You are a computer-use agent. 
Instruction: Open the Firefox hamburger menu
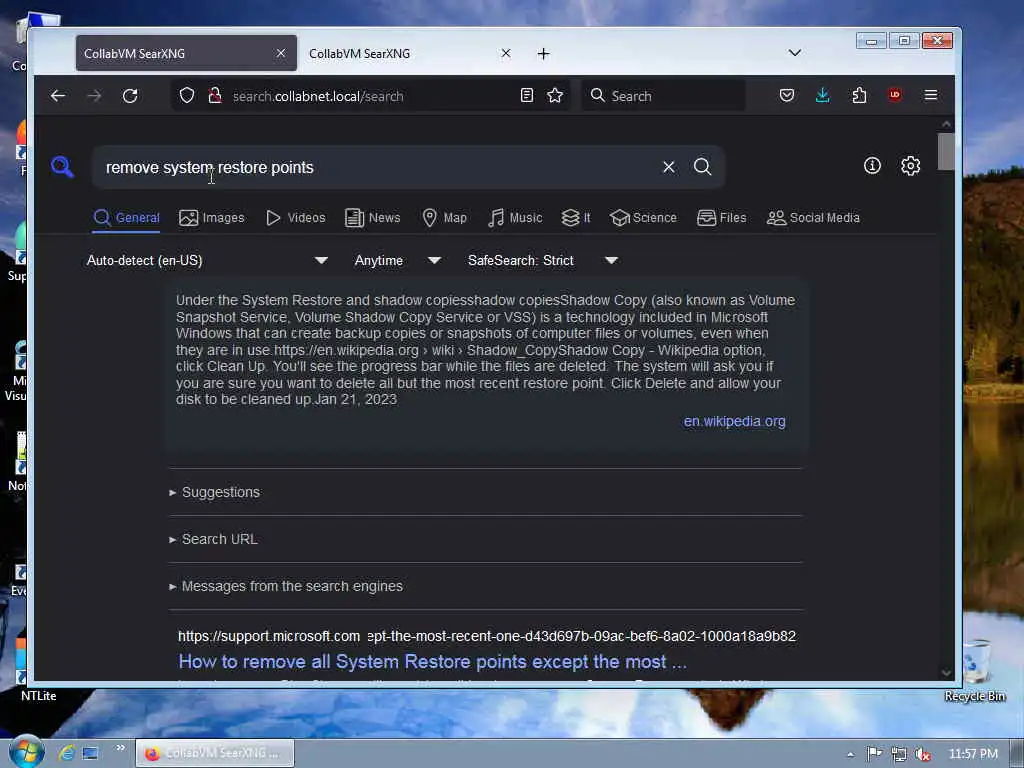point(931,95)
